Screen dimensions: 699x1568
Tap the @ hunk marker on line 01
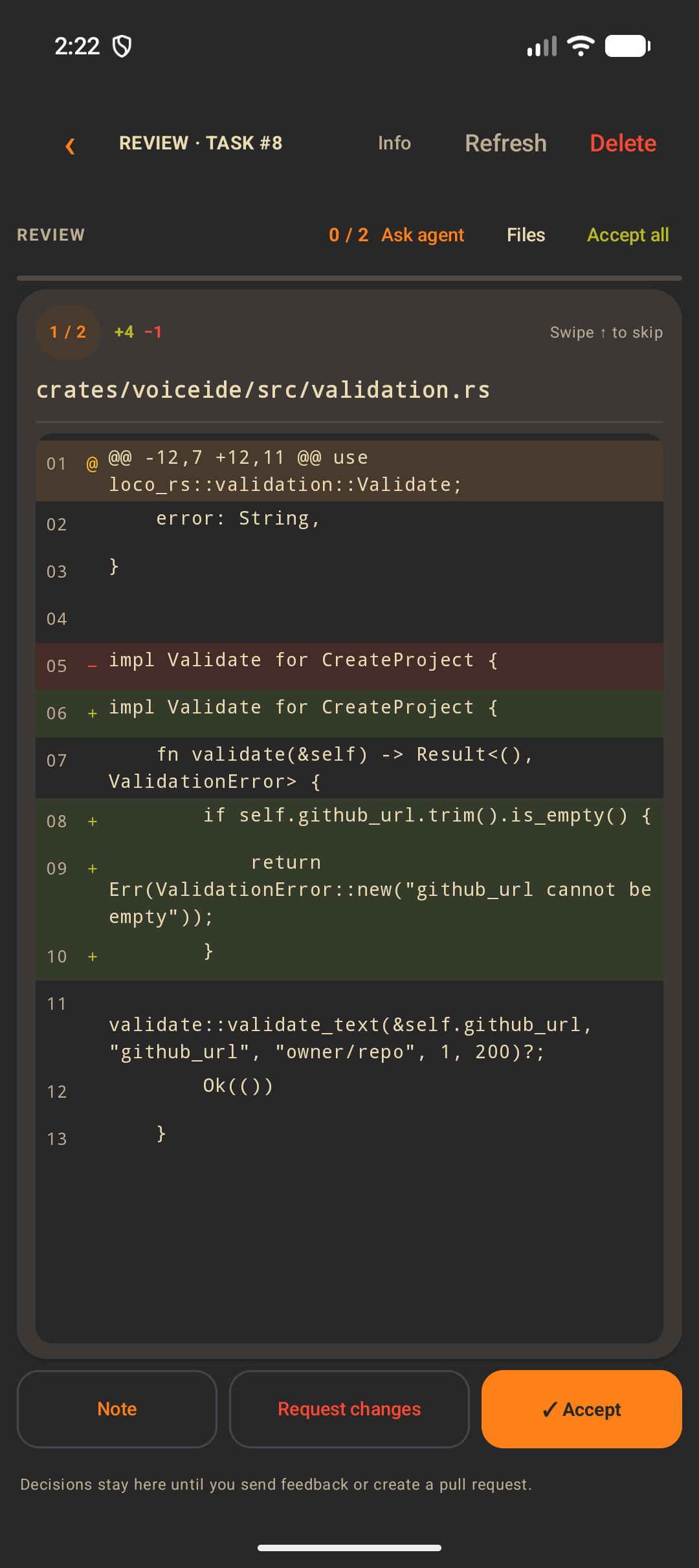point(93,464)
